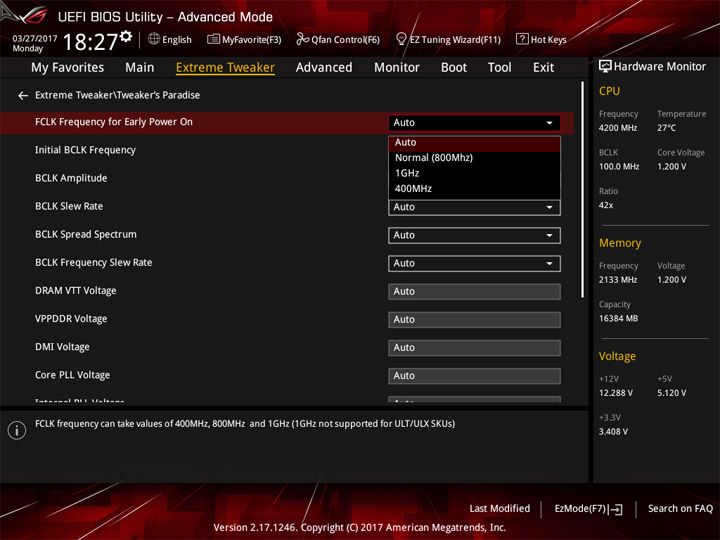The image size is (720, 540).
Task: Click the memory capacity value 16384 MB
Action: point(619,319)
